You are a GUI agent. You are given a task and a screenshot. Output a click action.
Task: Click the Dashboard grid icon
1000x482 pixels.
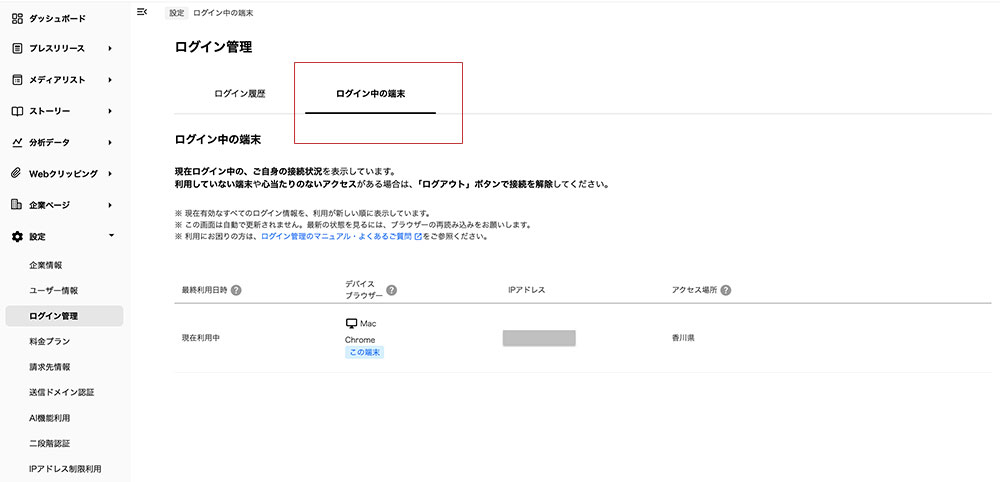[x=17, y=18]
